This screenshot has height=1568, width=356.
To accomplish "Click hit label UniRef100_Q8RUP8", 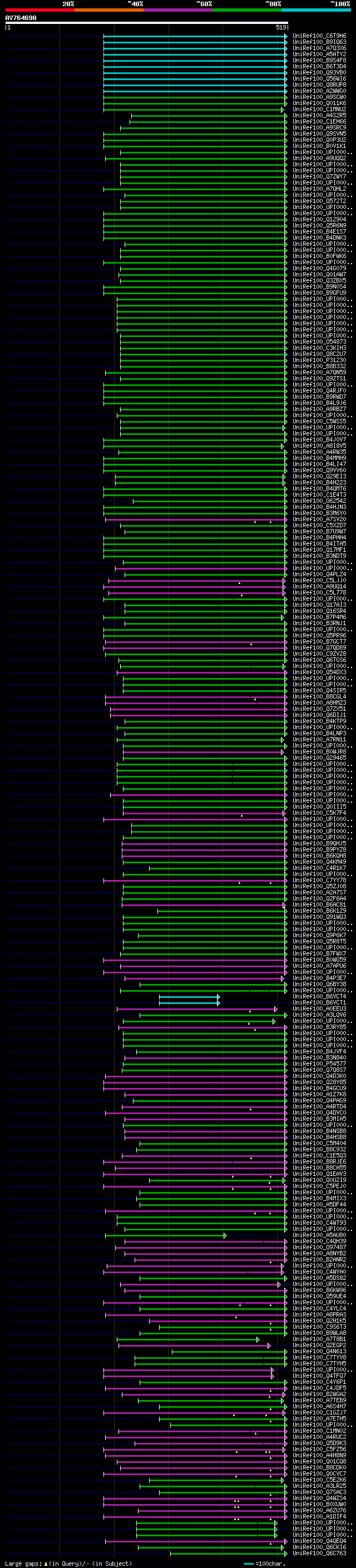I will pyautogui.click(x=319, y=85).
